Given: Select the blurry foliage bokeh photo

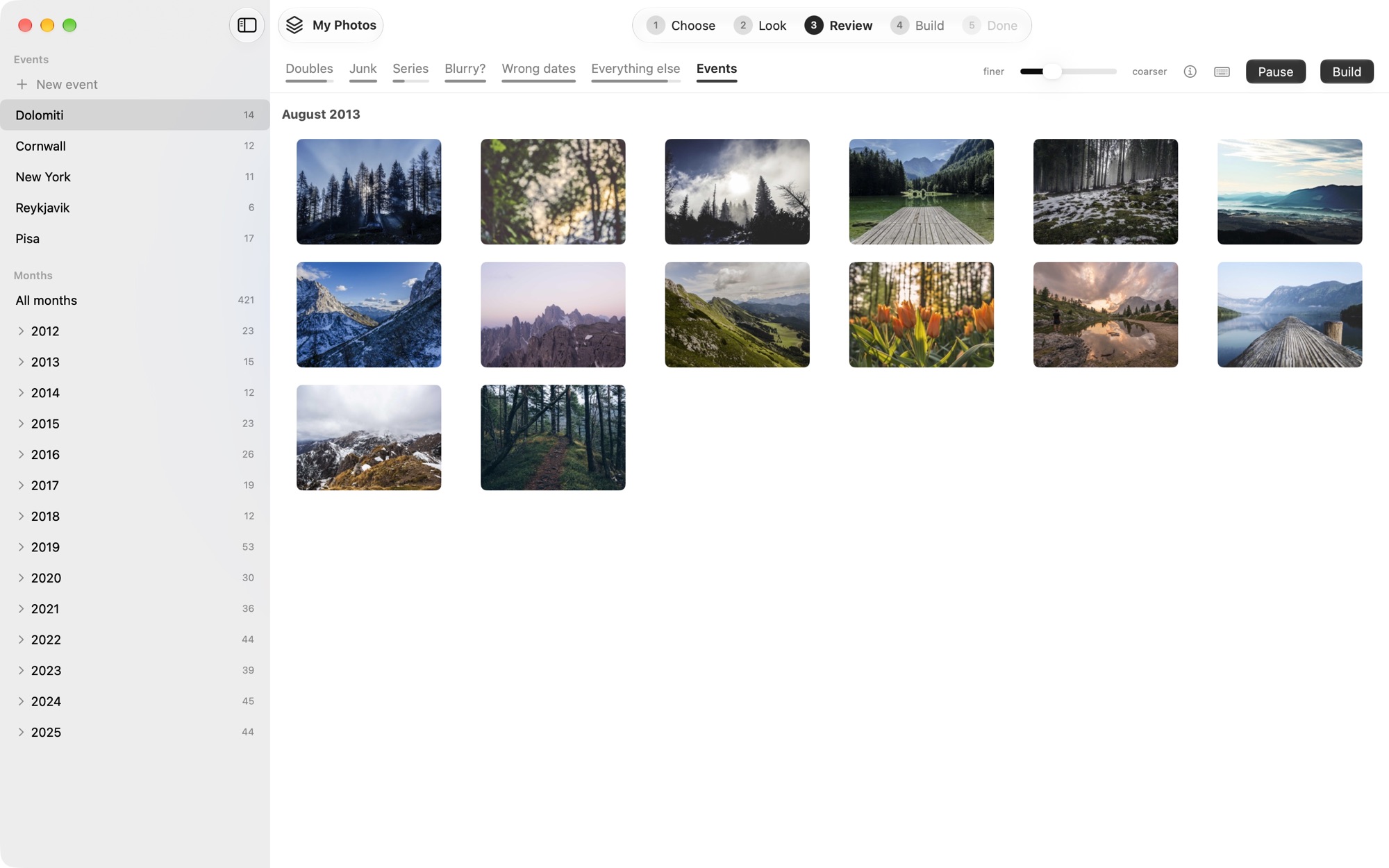Looking at the screenshot, I should point(553,192).
